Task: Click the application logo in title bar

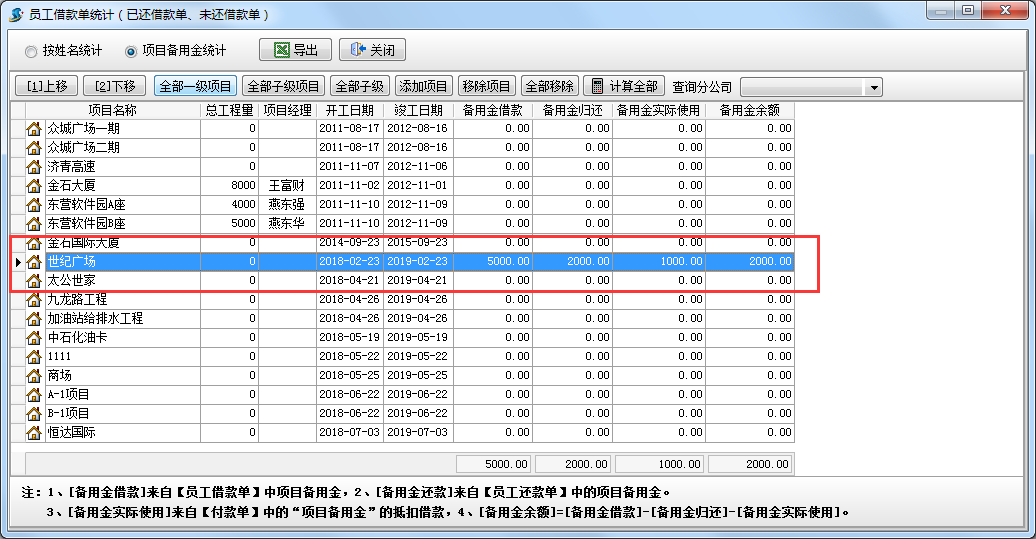Action: pyautogui.click(x=16, y=15)
